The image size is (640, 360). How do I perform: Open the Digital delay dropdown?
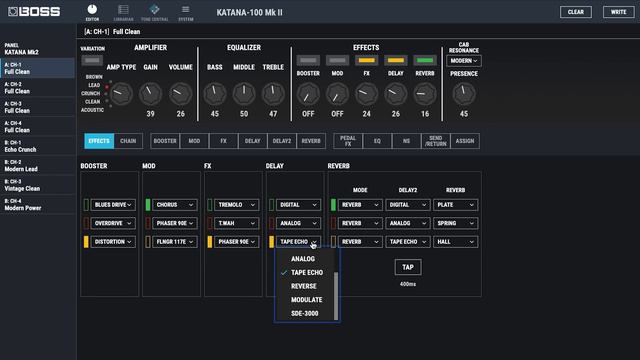pos(298,205)
